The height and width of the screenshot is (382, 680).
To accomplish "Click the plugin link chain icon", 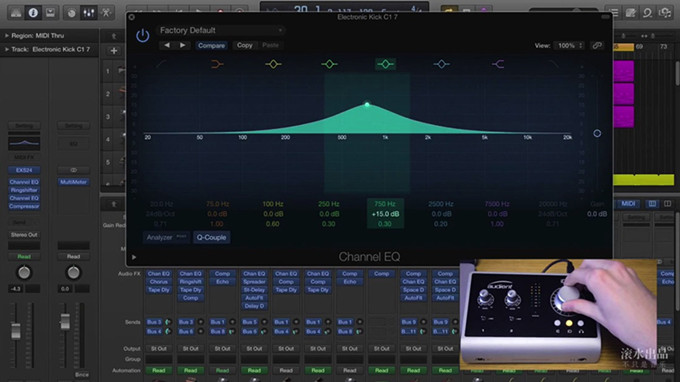I will pos(597,46).
